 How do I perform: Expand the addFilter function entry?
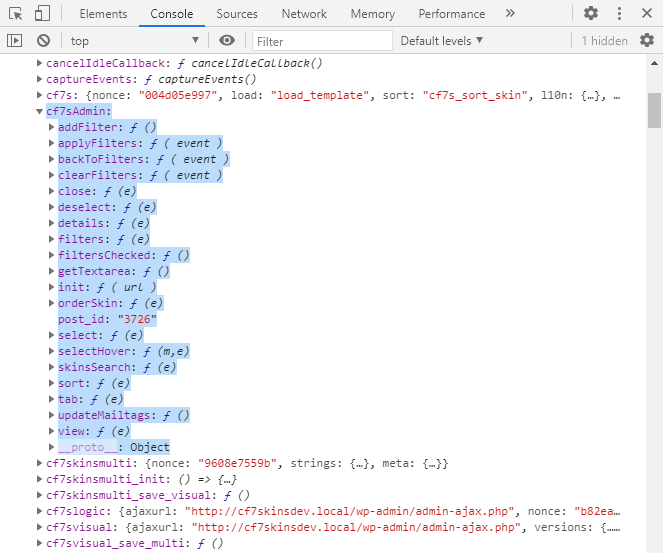tap(52, 128)
